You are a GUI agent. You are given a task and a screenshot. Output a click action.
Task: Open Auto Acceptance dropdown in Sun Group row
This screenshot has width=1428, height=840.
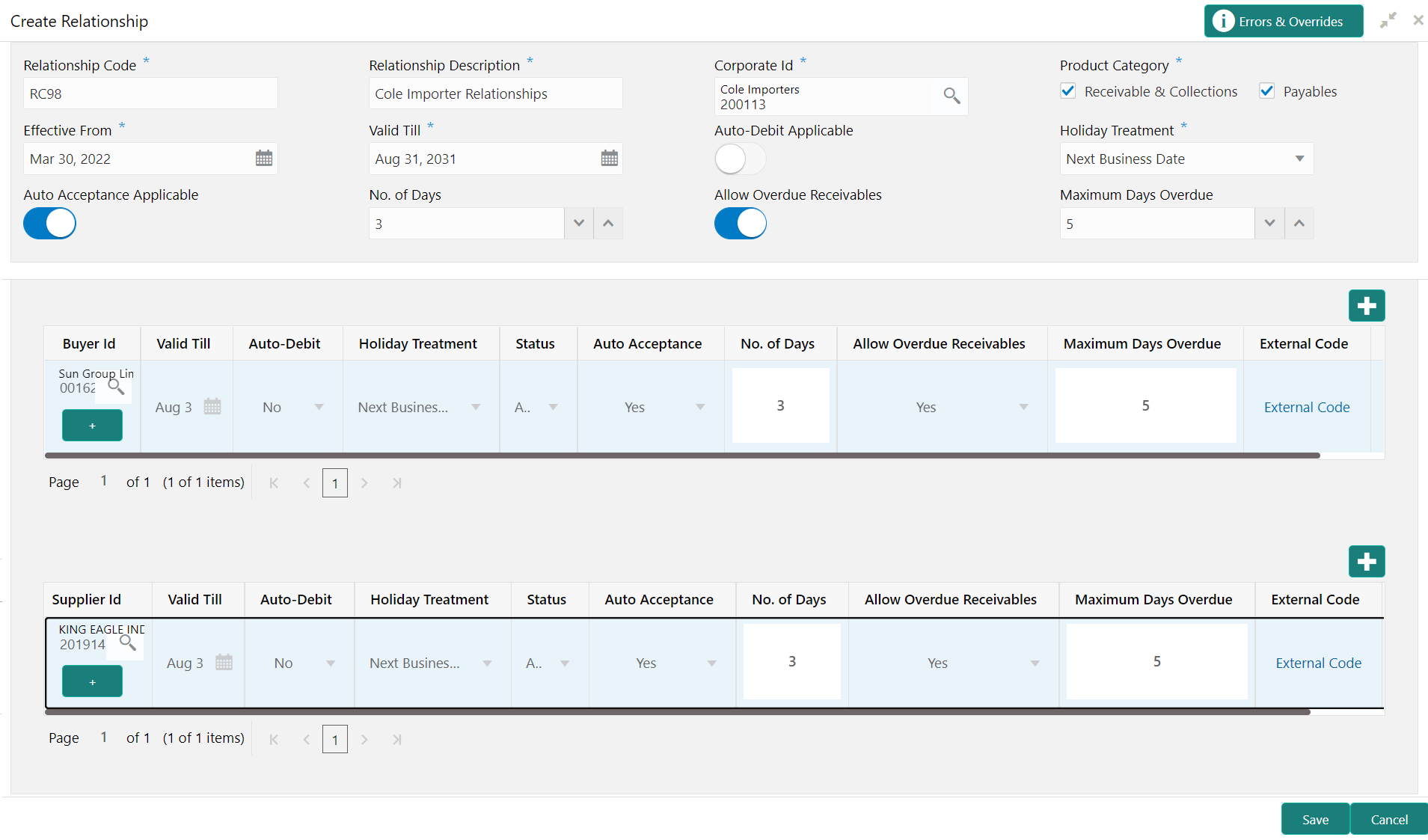coord(700,407)
